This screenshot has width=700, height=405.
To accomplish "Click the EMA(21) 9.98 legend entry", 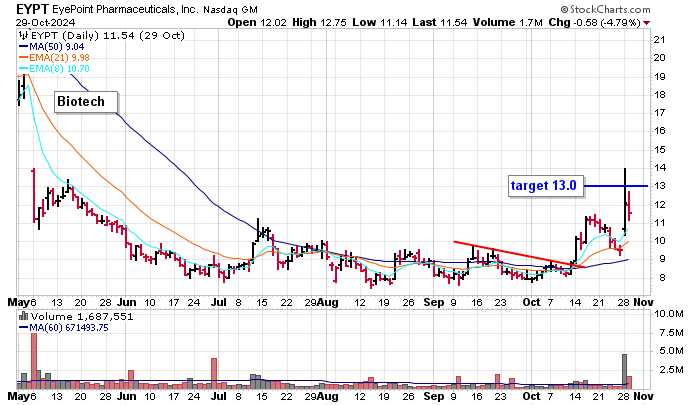I will [54, 58].
